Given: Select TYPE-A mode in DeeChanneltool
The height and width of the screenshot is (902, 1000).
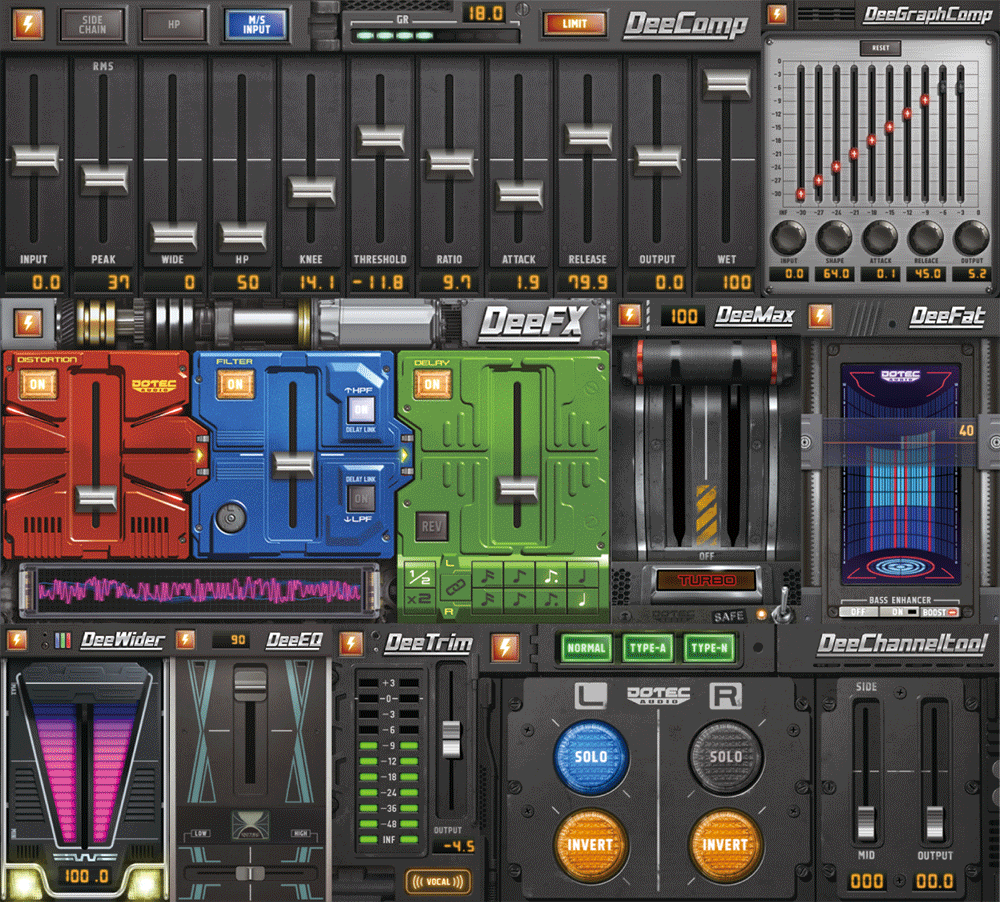Looking at the screenshot, I should tap(647, 648).
